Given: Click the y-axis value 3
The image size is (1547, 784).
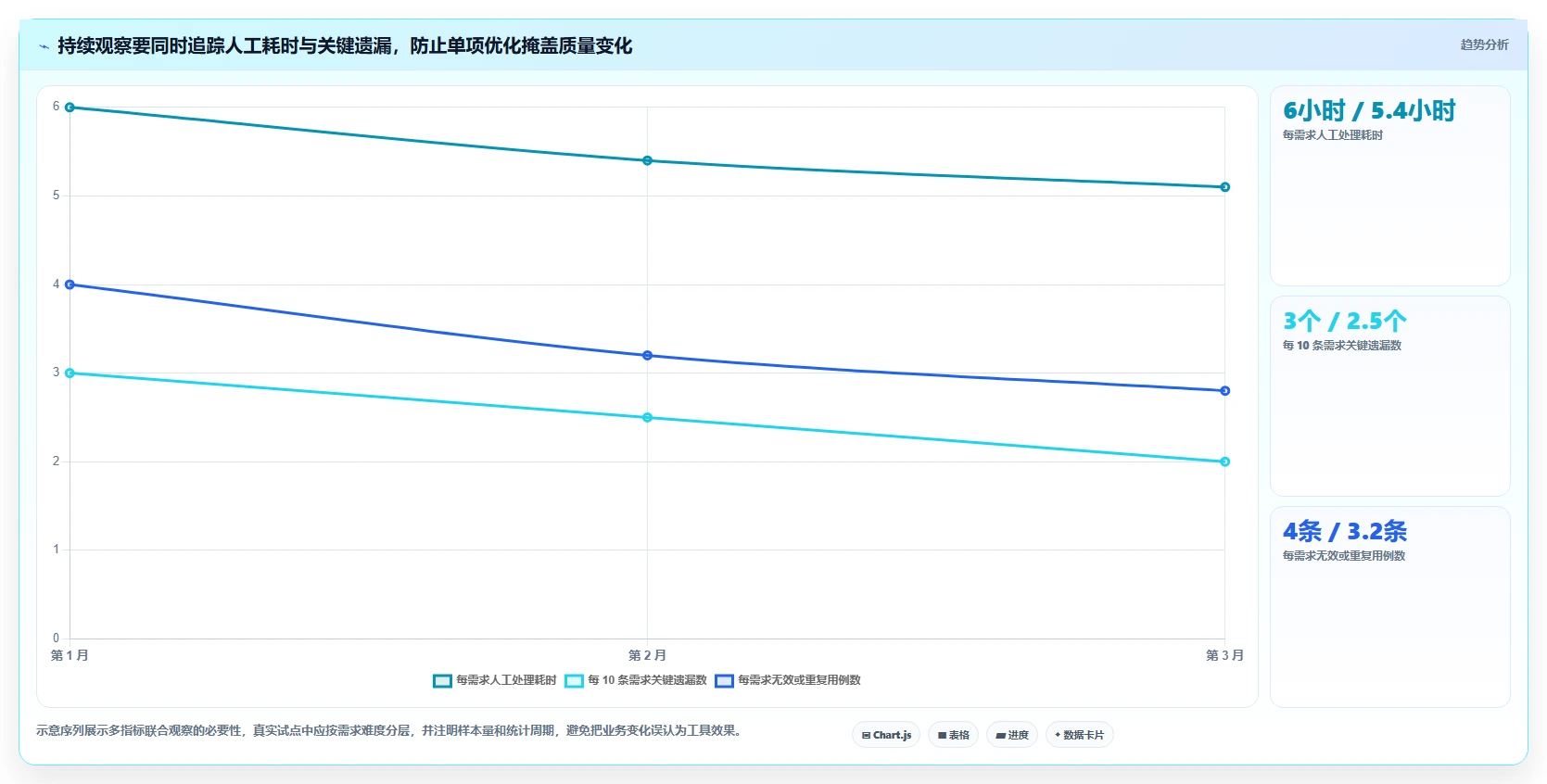Looking at the screenshot, I should [56, 373].
